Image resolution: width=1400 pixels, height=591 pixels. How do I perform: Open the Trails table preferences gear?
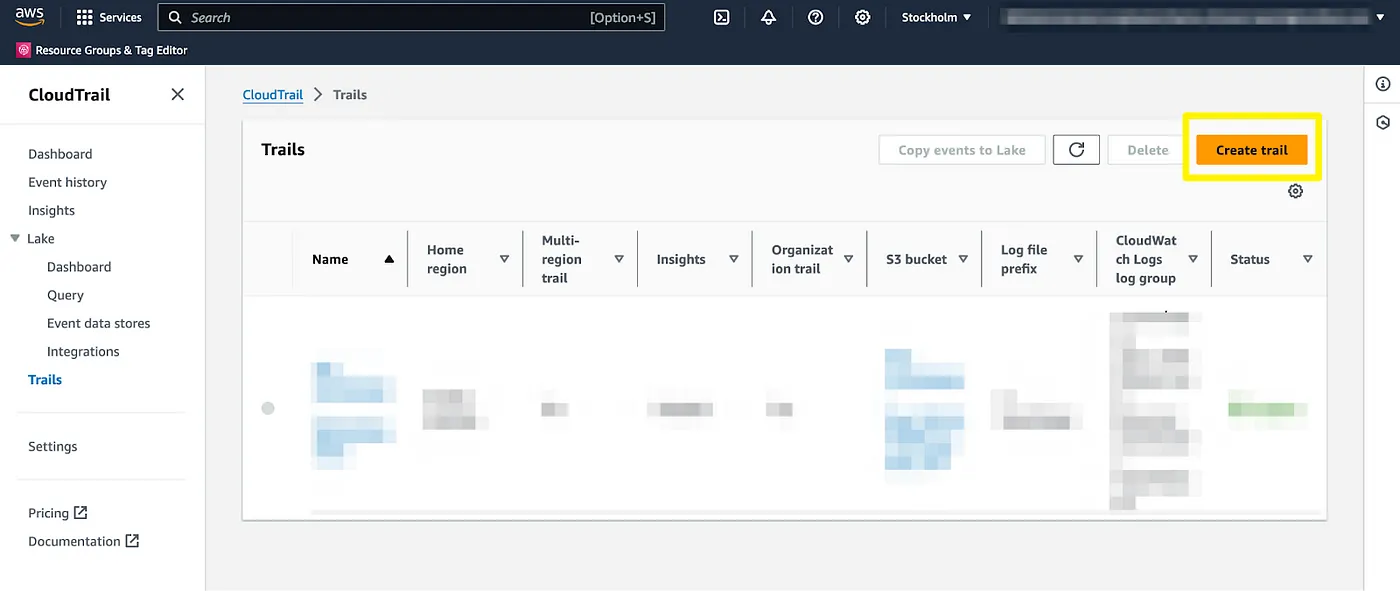pyautogui.click(x=1295, y=191)
